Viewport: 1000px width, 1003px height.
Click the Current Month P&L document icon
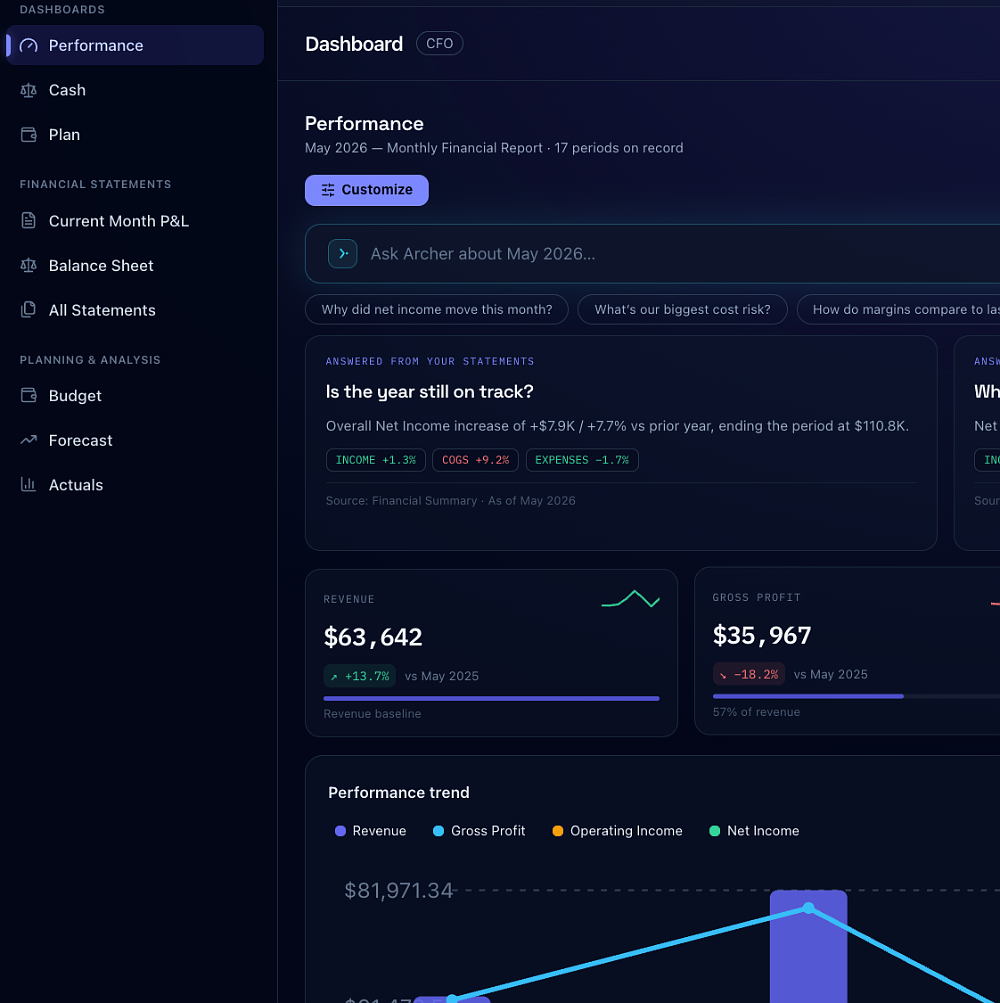pyautogui.click(x=29, y=221)
